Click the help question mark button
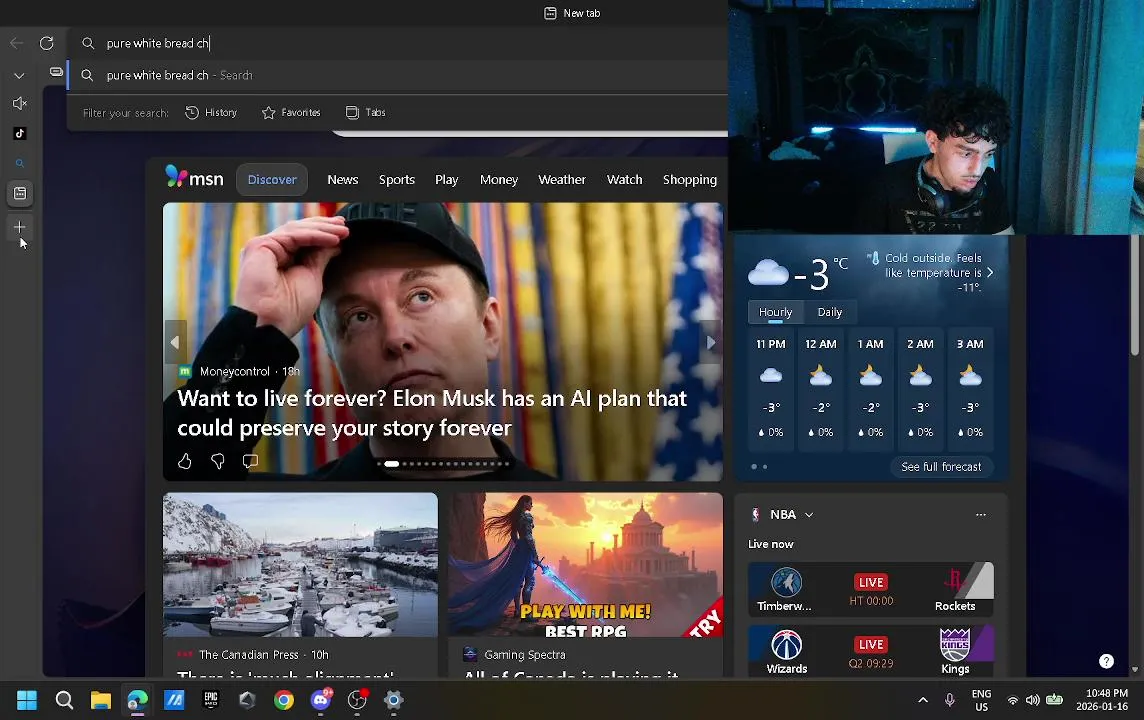1144x720 pixels. point(1106,661)
